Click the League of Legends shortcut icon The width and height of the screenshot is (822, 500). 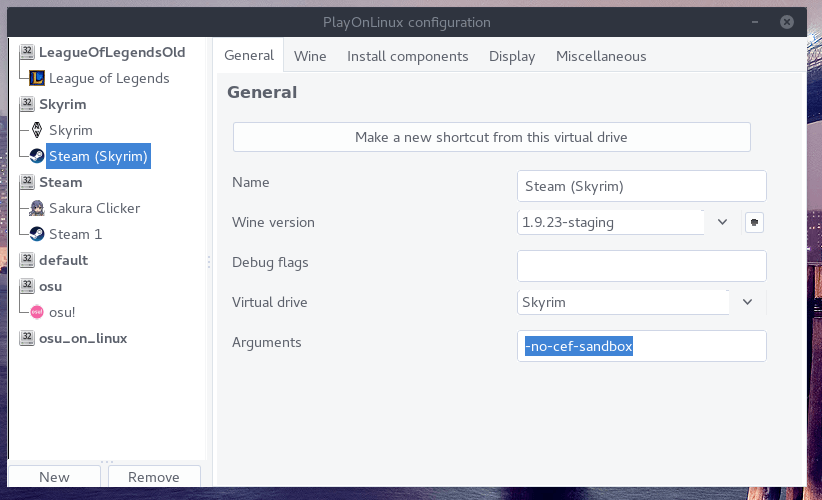[x=37, y=78]
